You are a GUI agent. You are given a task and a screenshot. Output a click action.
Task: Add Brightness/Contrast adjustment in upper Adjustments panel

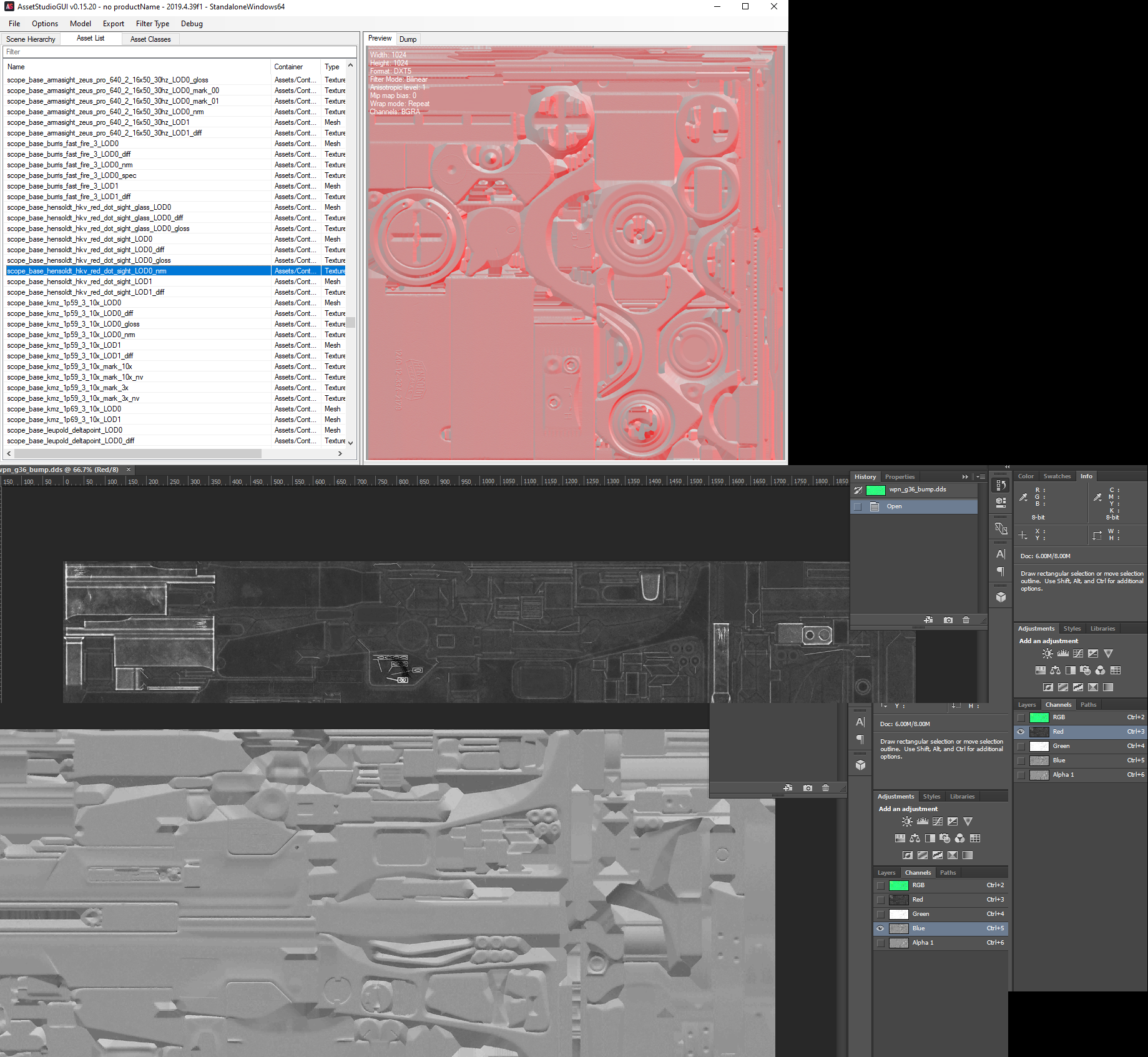[x=1047, y=654]
